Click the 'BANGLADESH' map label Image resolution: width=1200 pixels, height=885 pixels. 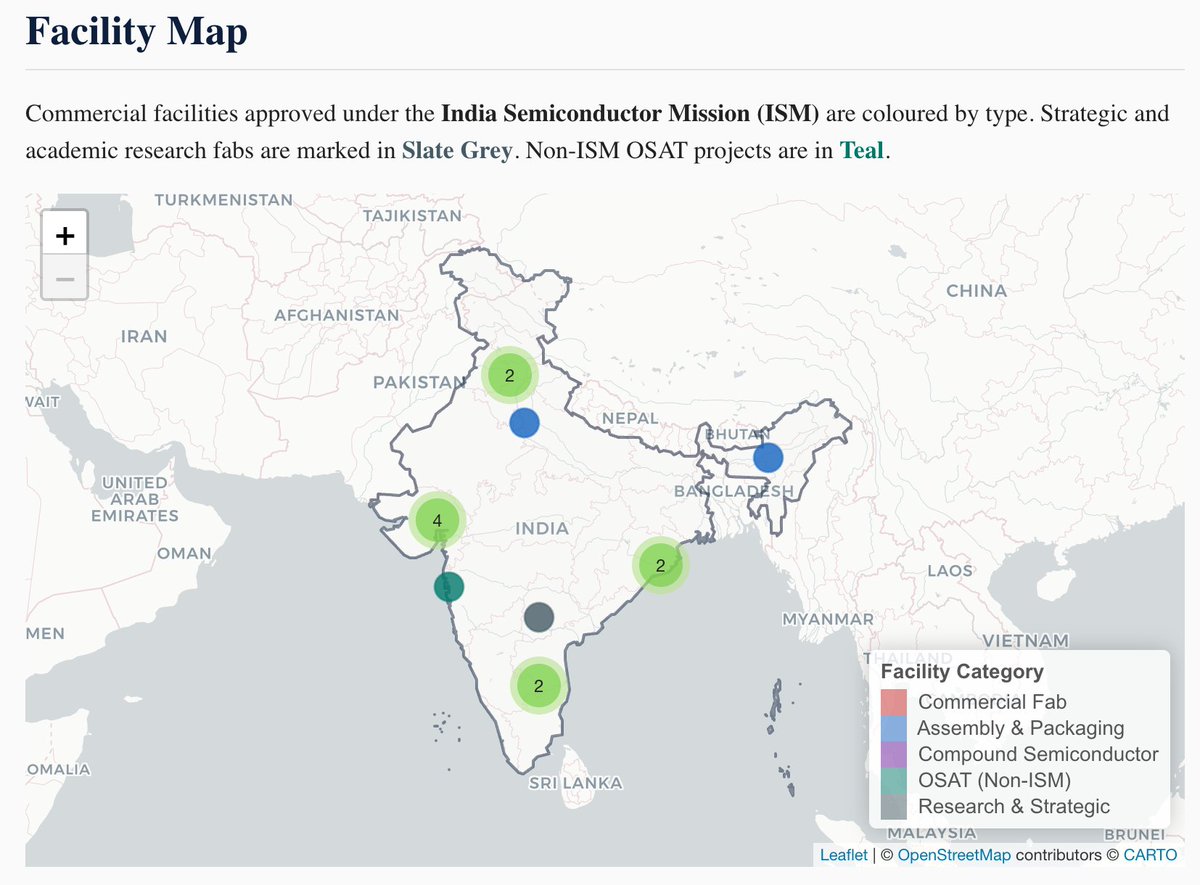tap(733, 491)
